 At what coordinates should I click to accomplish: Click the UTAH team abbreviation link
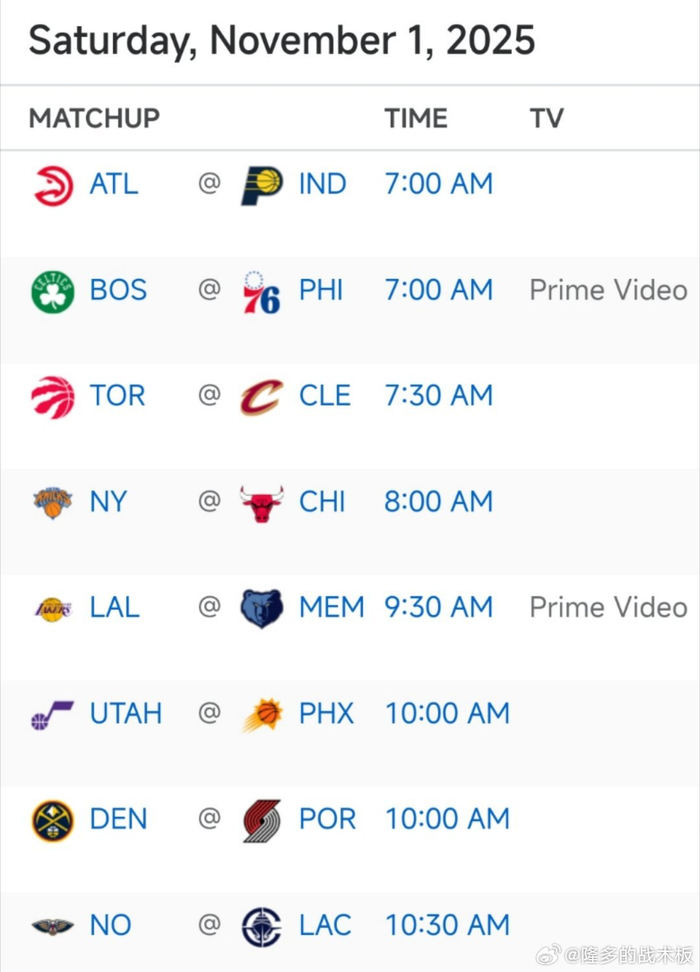127,713
